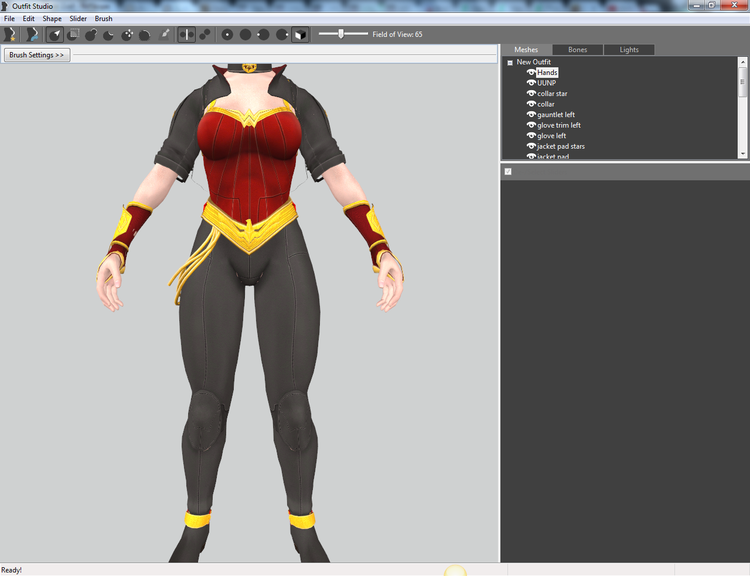Switch to the Bones tab
Screen dimensions: 750x576
point(577,50)
